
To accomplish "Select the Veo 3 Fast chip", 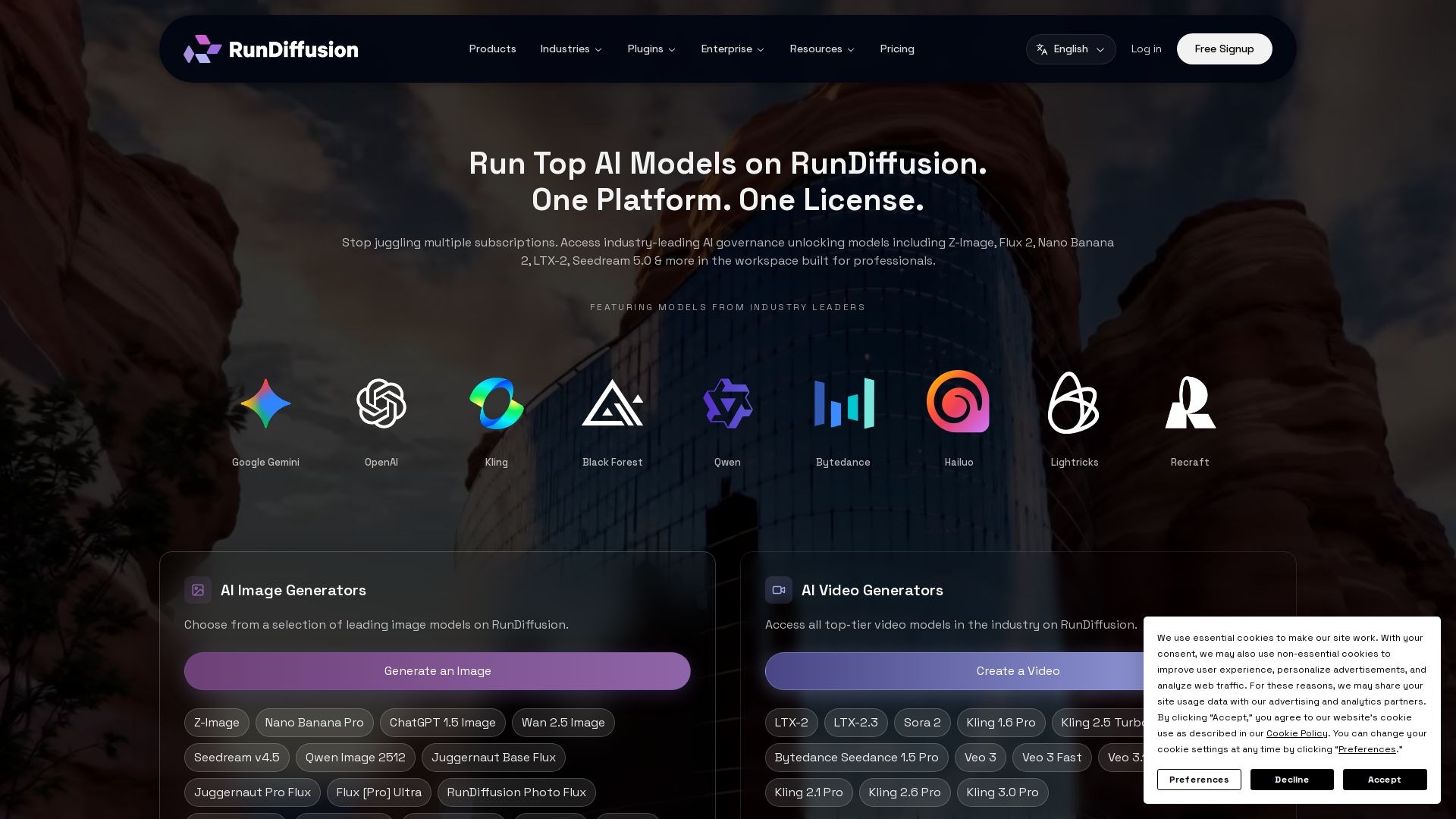I will pos(1052,758).
